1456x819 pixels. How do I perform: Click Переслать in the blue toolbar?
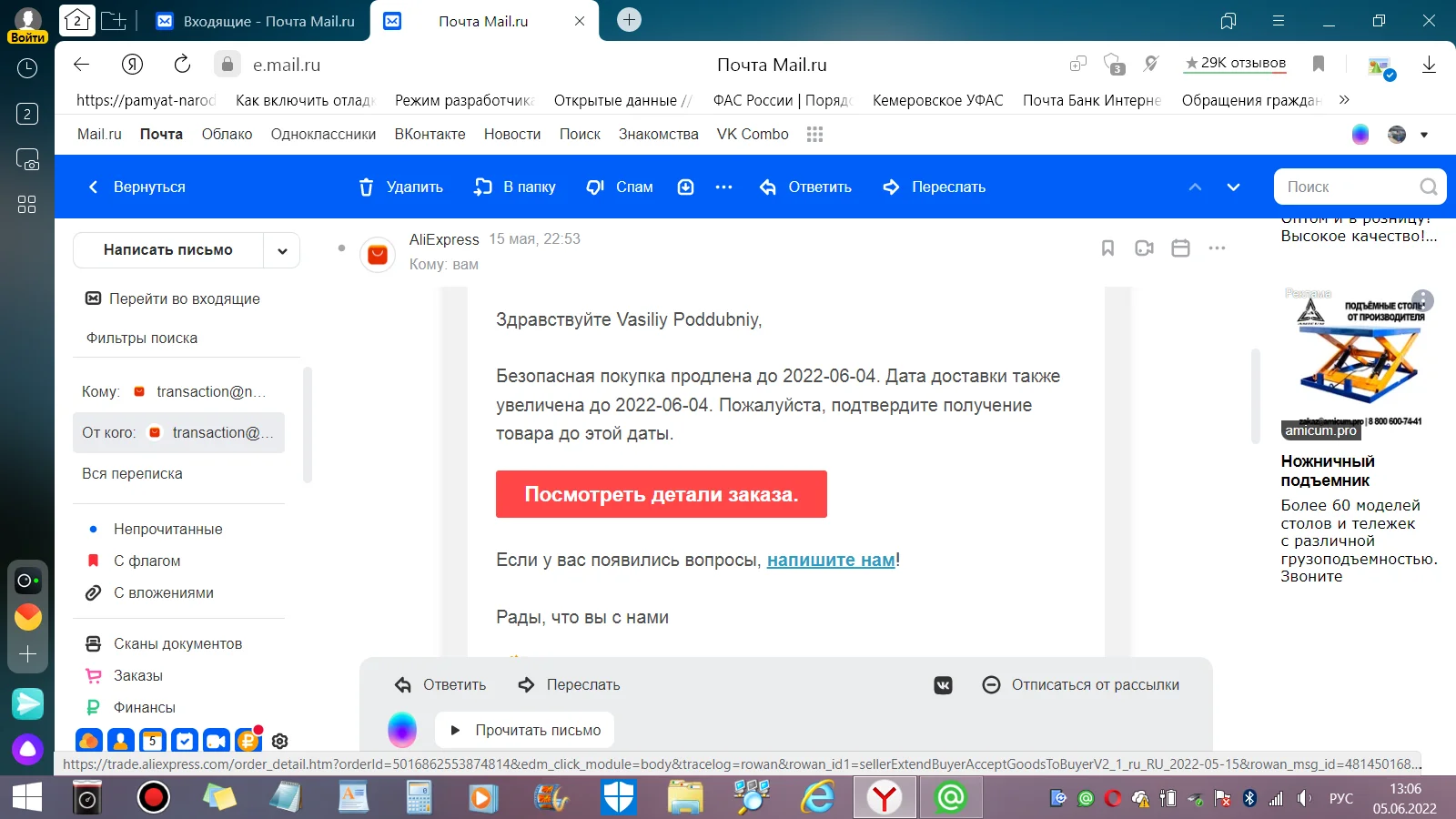pos(935,187)
